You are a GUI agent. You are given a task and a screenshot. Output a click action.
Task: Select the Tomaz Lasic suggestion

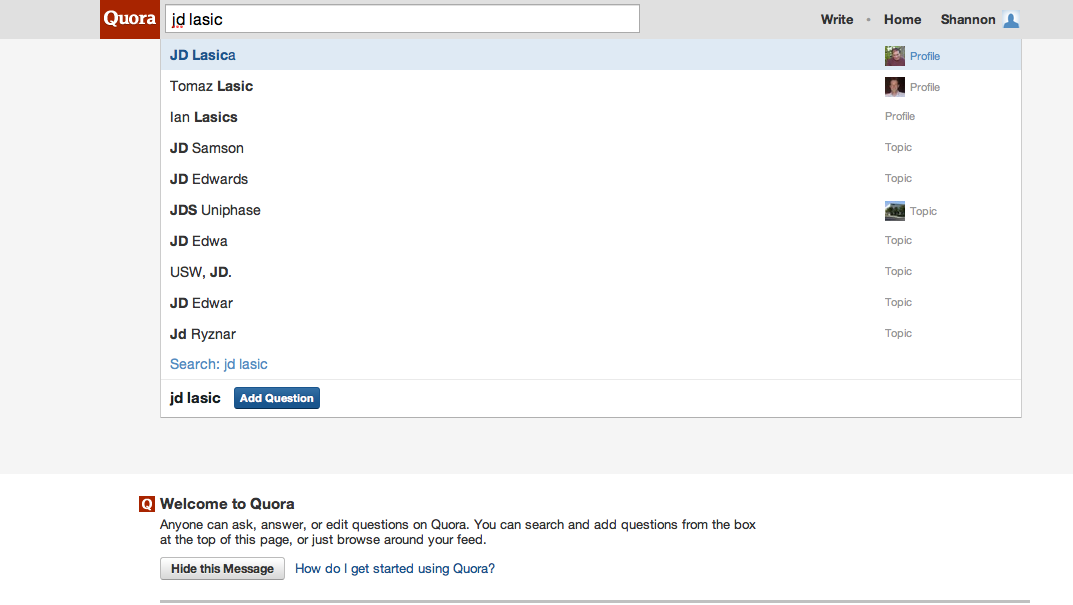(x=211, y=86)
